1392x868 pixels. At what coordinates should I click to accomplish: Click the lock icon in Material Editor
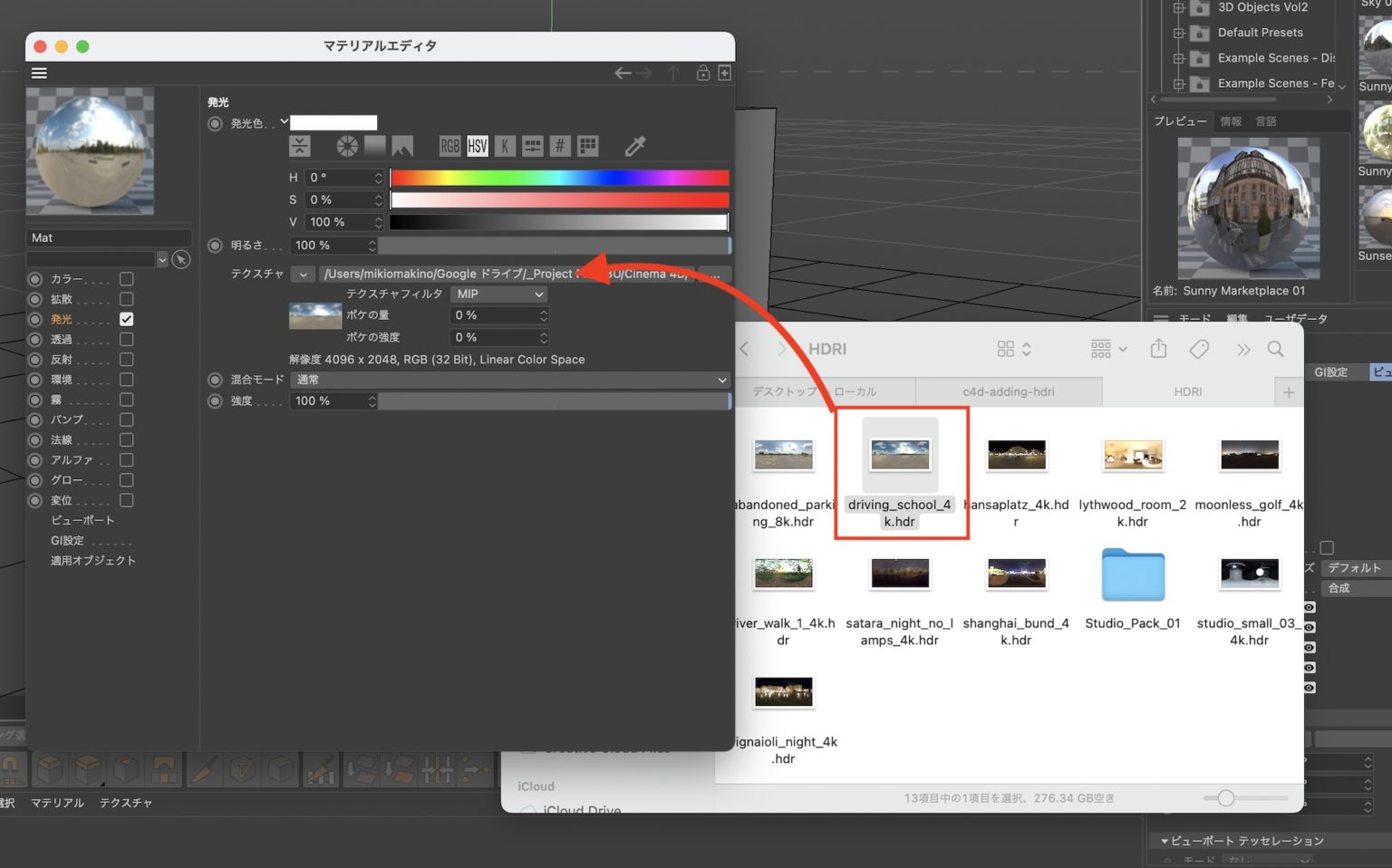tap(702, 72)
